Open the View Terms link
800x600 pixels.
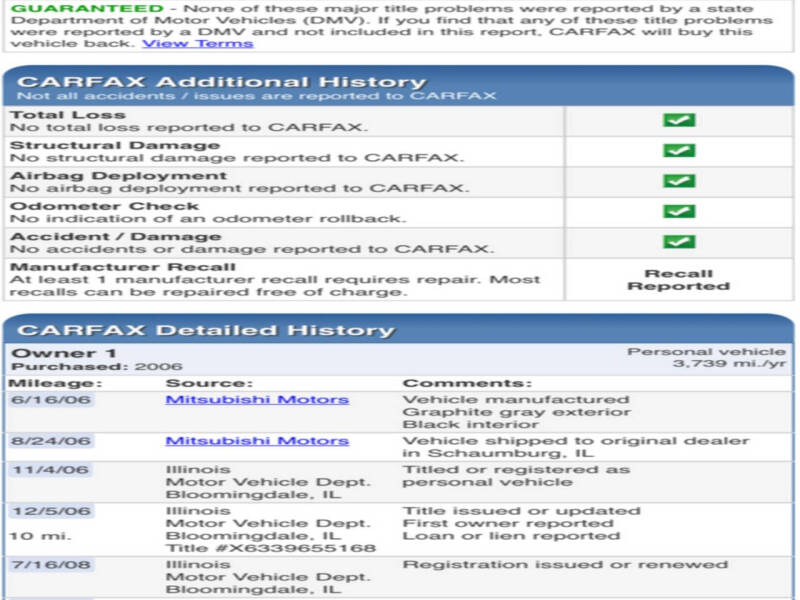pyautogui.click(x=198, y=43)
